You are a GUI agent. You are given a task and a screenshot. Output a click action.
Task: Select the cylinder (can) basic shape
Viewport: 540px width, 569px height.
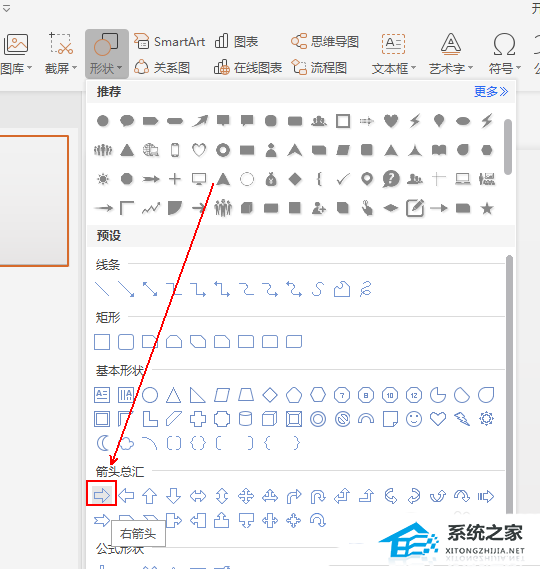point(246,419)
